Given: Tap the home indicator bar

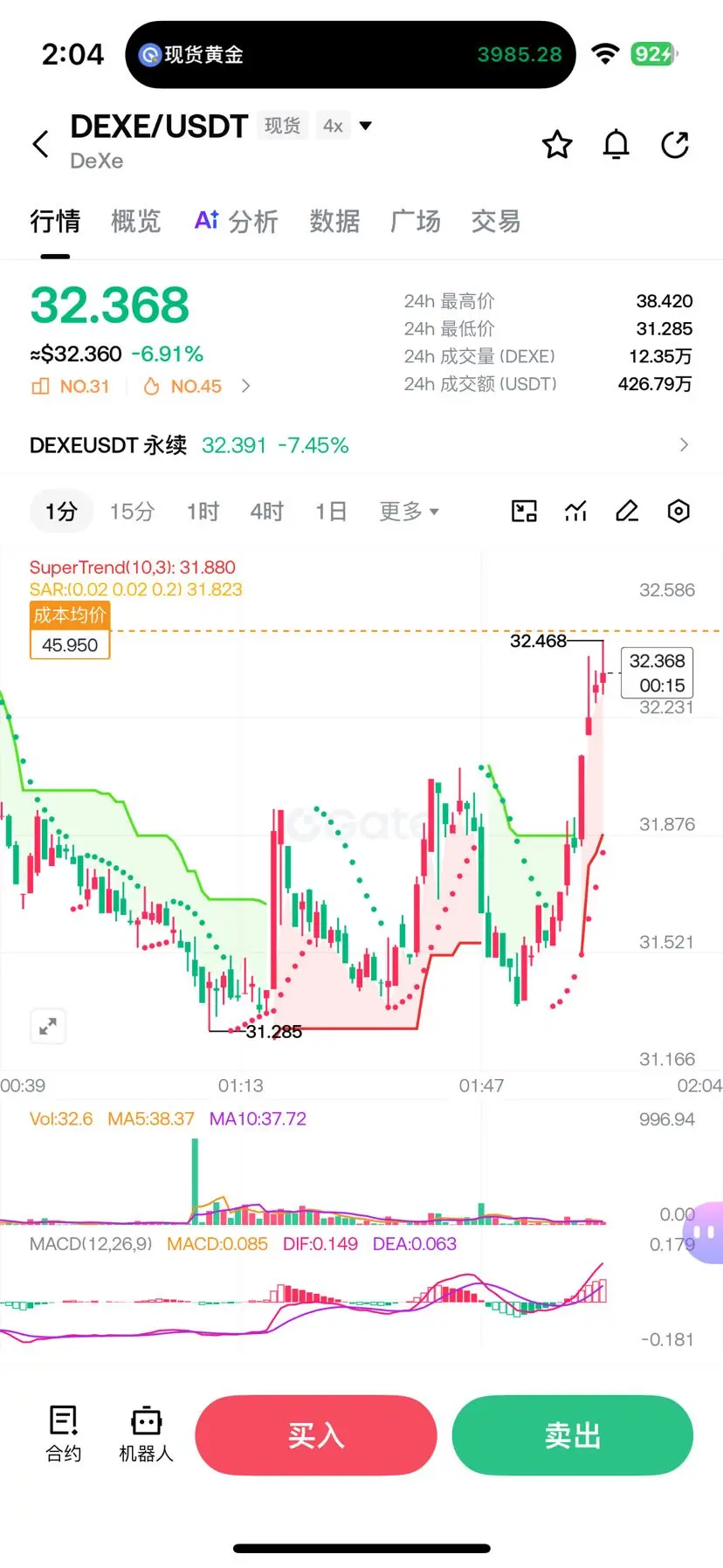Looking at the screenshot, I should coord(361,1549).
